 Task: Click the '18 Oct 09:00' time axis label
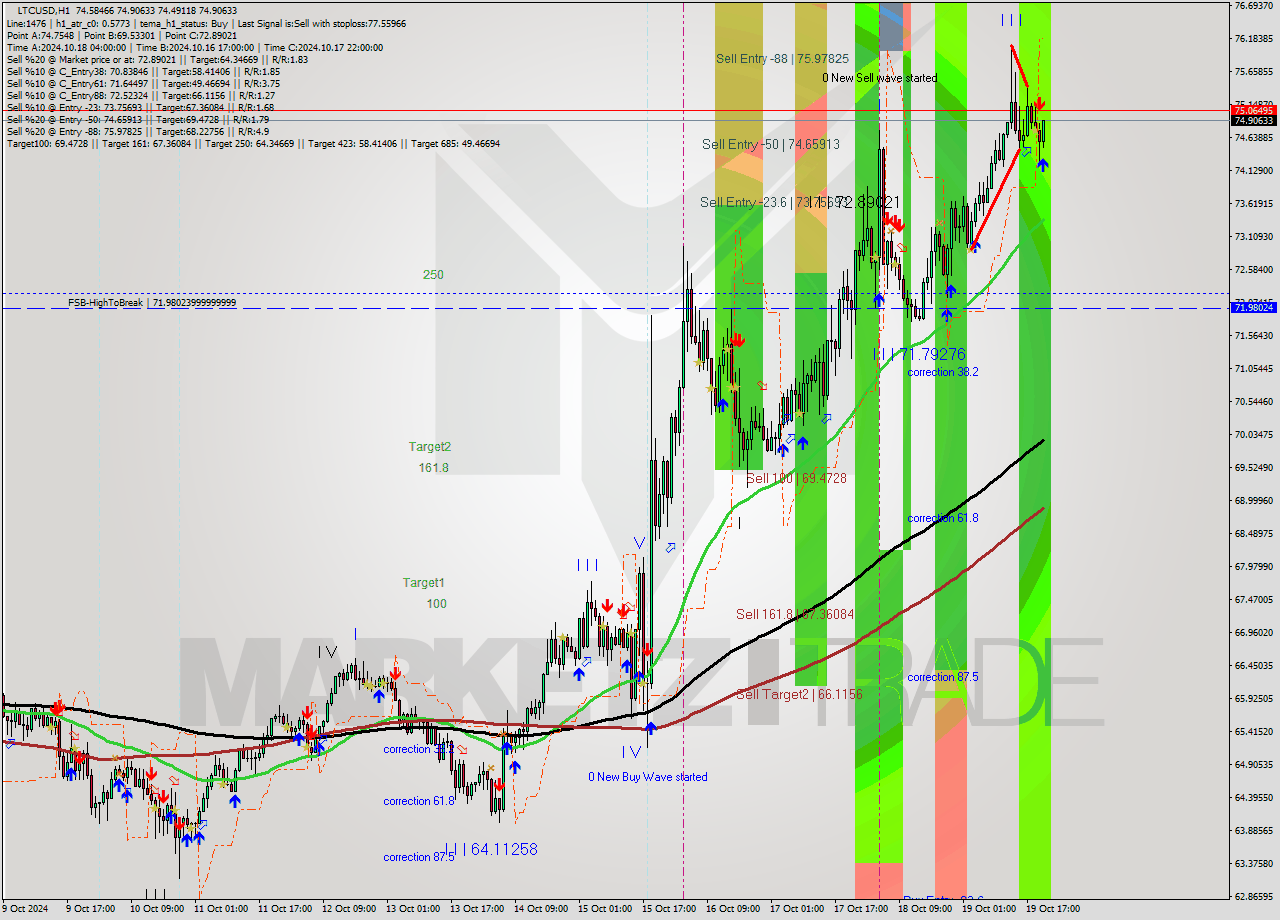point(925,909)
